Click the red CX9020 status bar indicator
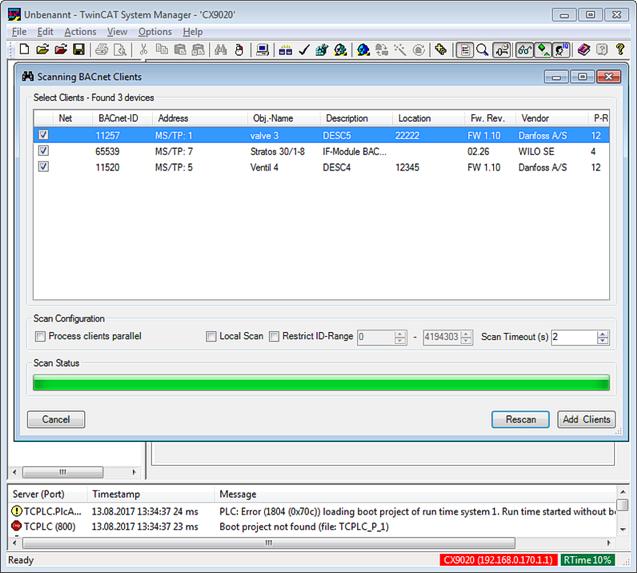The width and height of the screenshot is (637, 573). pyautogui.click(x=498, y=560)
